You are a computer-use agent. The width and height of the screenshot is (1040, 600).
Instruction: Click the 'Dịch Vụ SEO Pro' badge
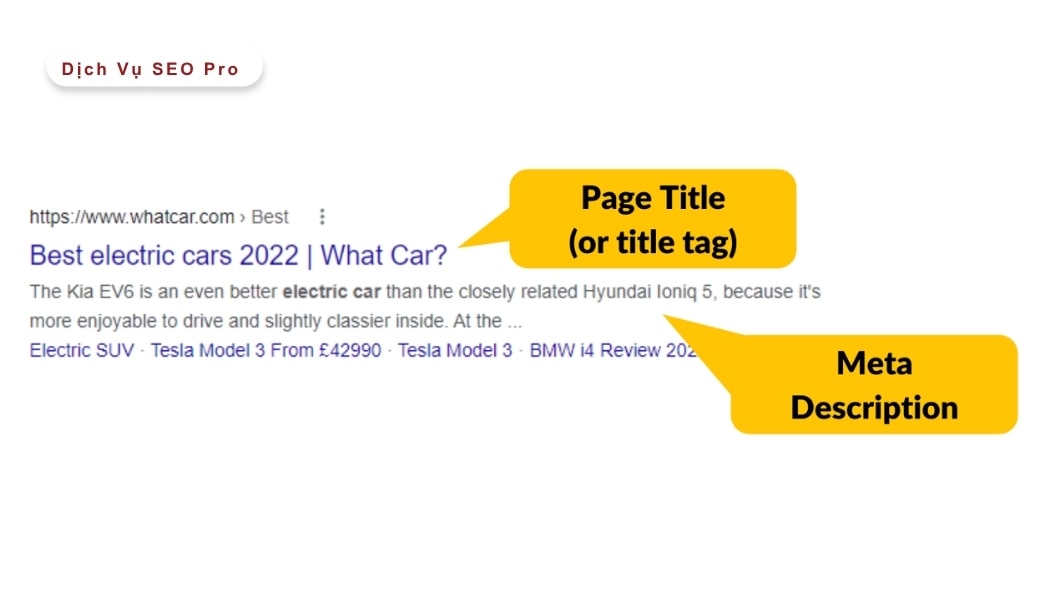coord(154,68)
